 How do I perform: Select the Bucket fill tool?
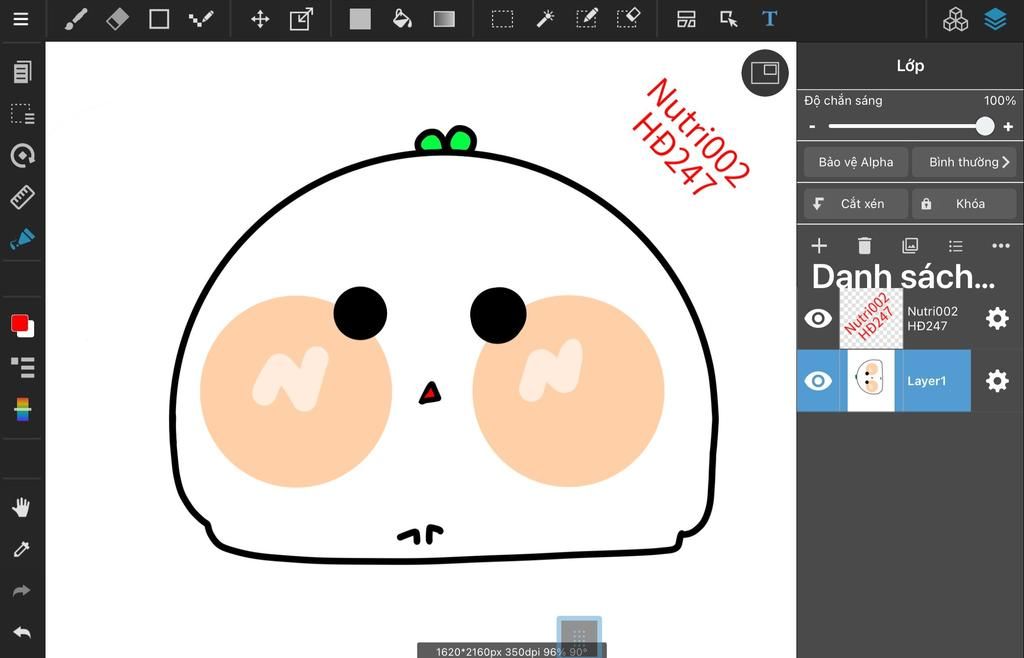coord(402,19)
